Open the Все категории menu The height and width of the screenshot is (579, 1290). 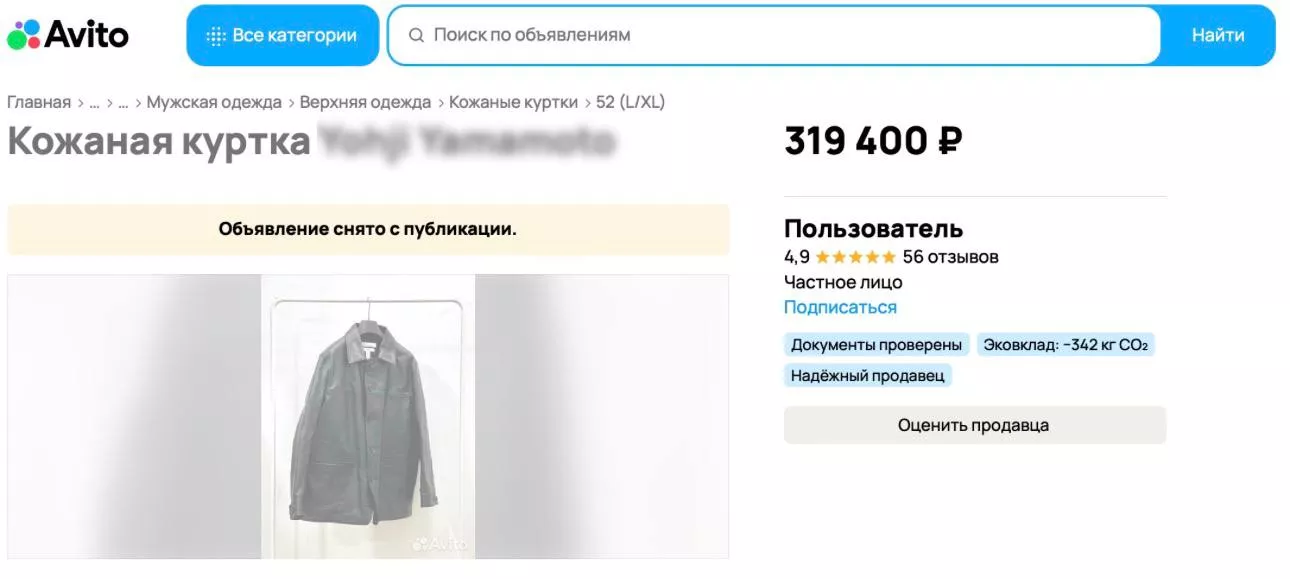point(283,36)
